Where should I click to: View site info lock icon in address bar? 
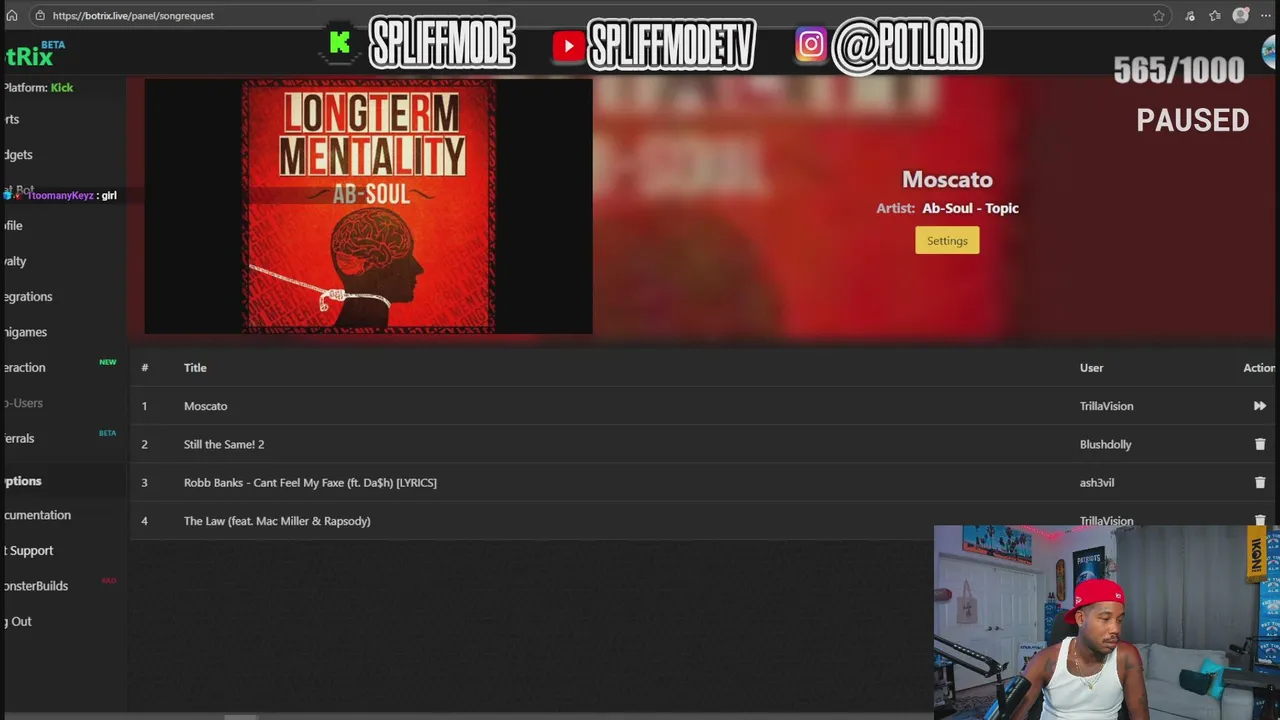click(x=39, y=15)
